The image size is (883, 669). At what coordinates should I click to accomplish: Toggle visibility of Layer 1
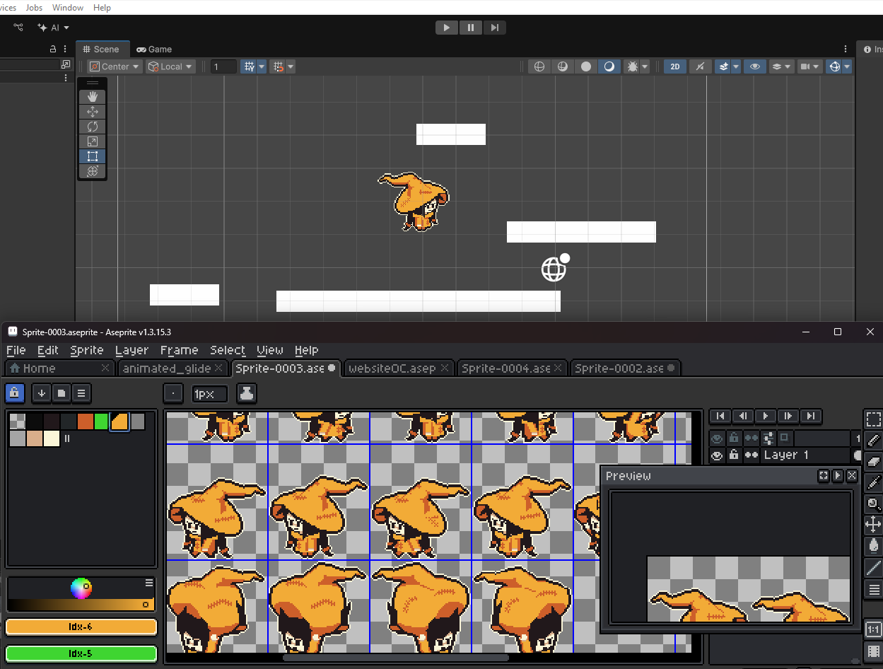(x=717, y=455)
